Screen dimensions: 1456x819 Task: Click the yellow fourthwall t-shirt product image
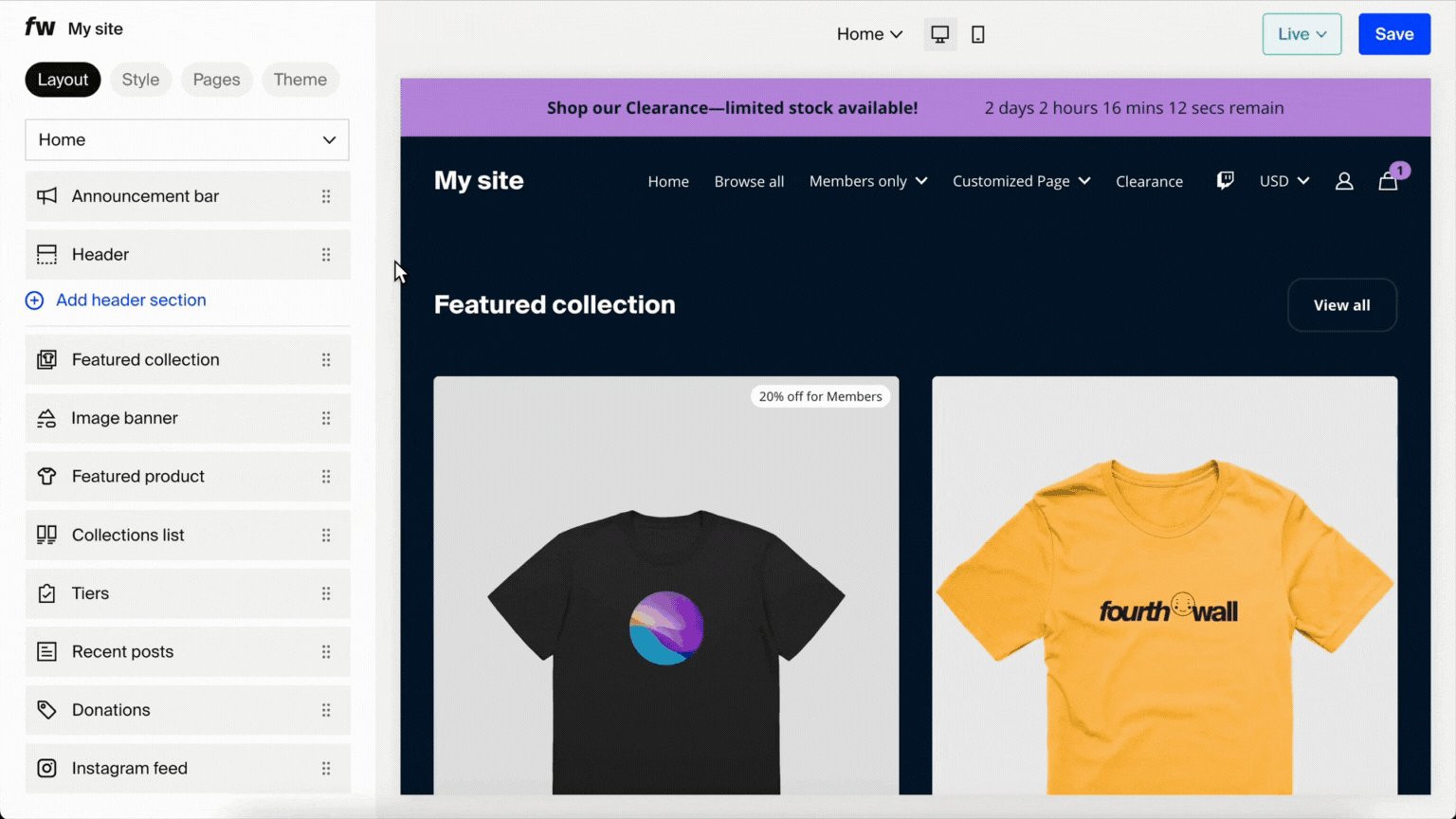click(1164, 588)
